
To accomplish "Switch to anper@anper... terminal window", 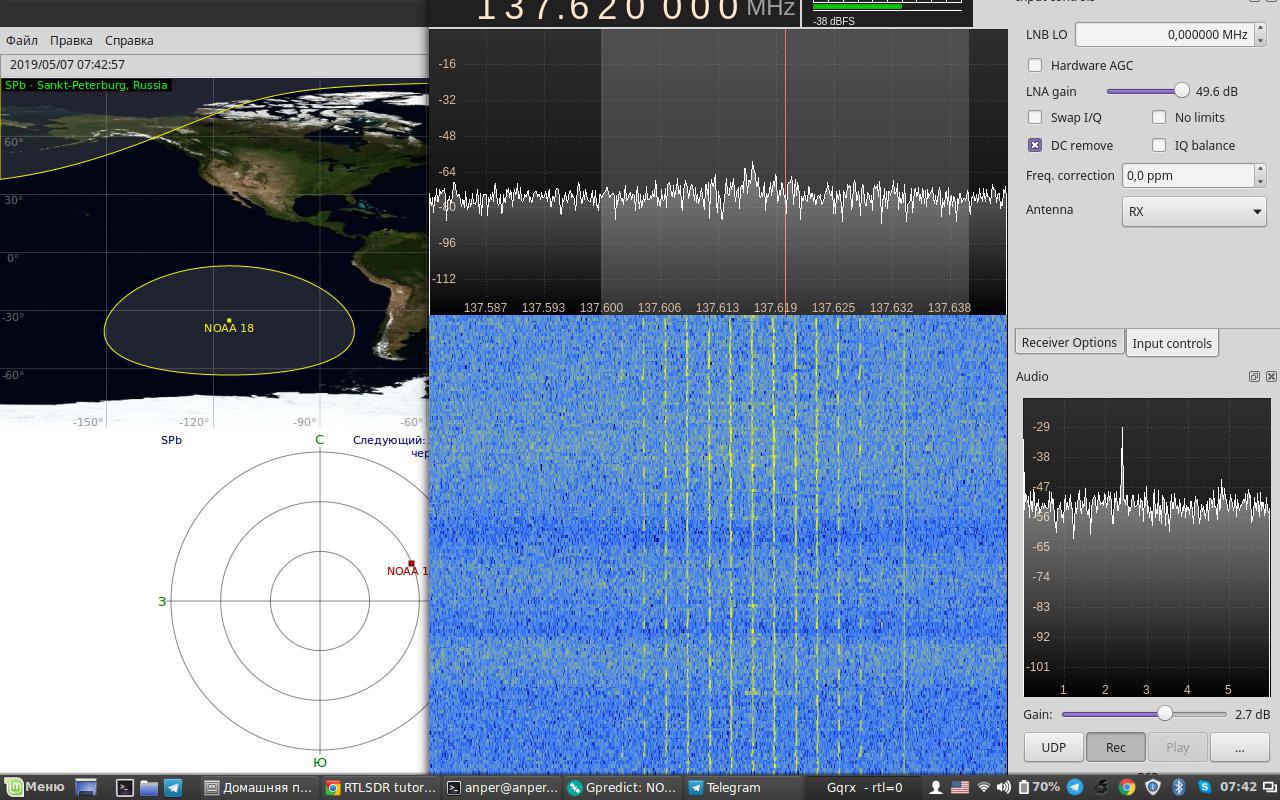I will (x=502, y=788).
